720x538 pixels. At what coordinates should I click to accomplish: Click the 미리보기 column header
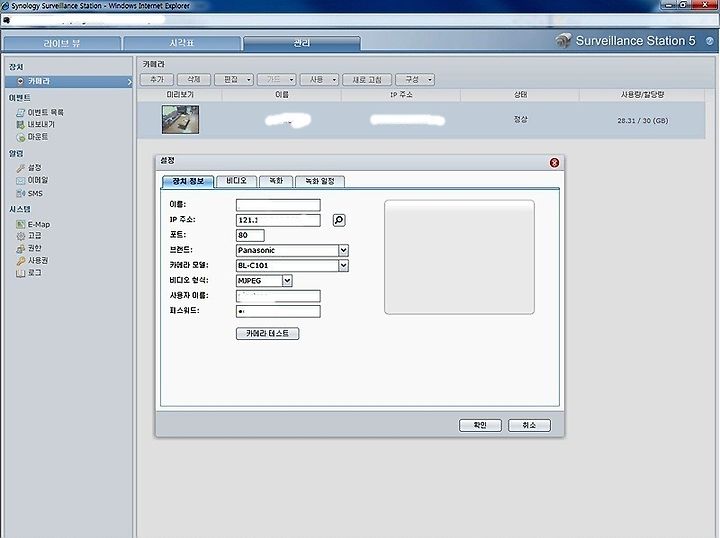pos(180,95)
